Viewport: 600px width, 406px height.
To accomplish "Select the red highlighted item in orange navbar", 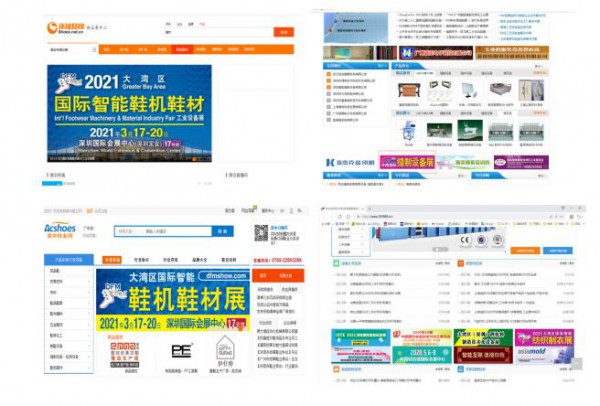I will tap(182, 49).
